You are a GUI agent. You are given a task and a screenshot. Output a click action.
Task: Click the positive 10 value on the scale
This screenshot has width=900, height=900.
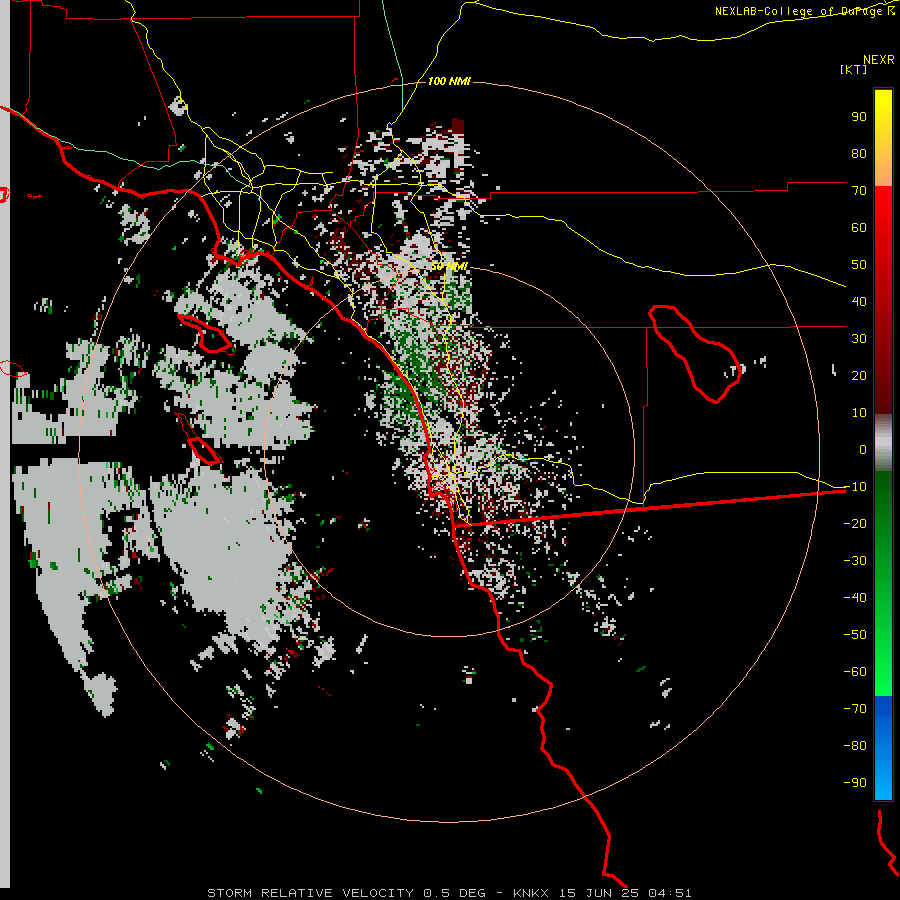tap(859, 413)
